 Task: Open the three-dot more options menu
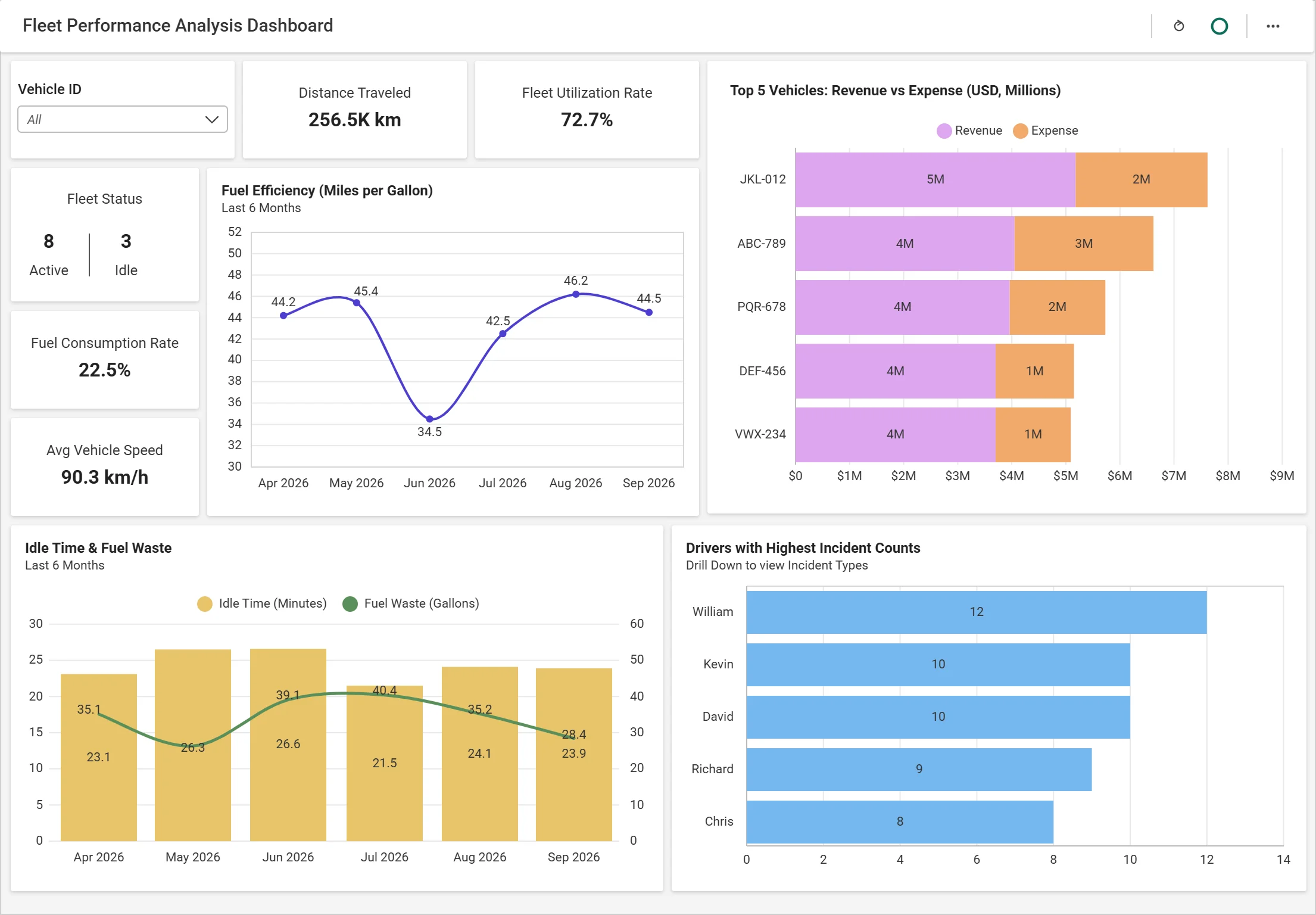pyautogui.click(x=1273, y=26)
